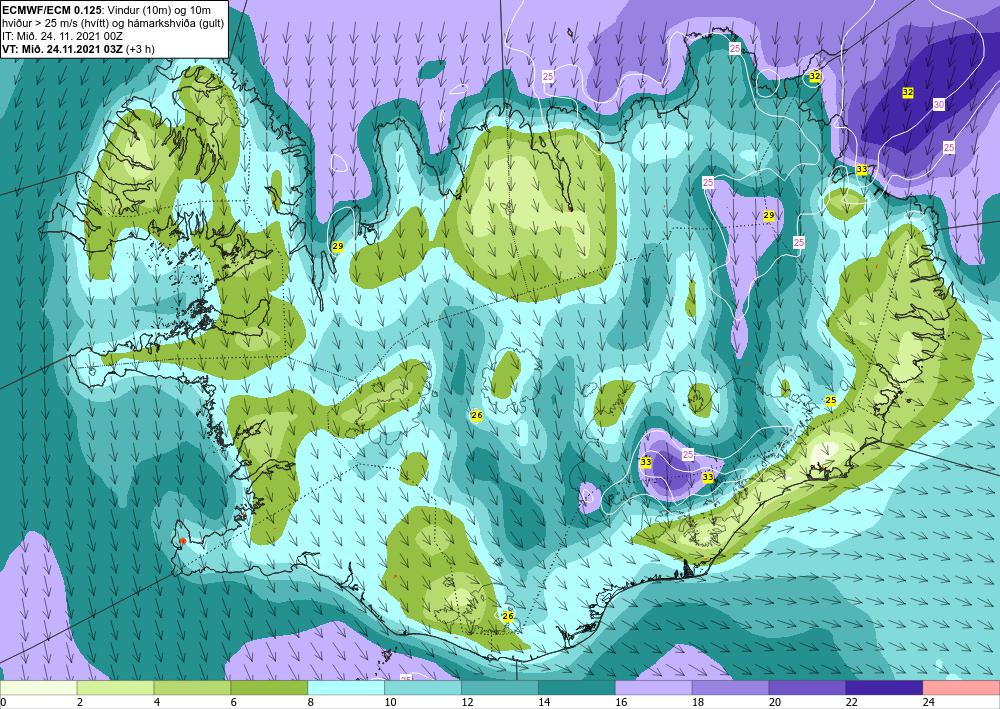The width and height of the screenshot is (1000, 709).
Task: Click the "24" legend scale label
Action: tap(929, 703)
